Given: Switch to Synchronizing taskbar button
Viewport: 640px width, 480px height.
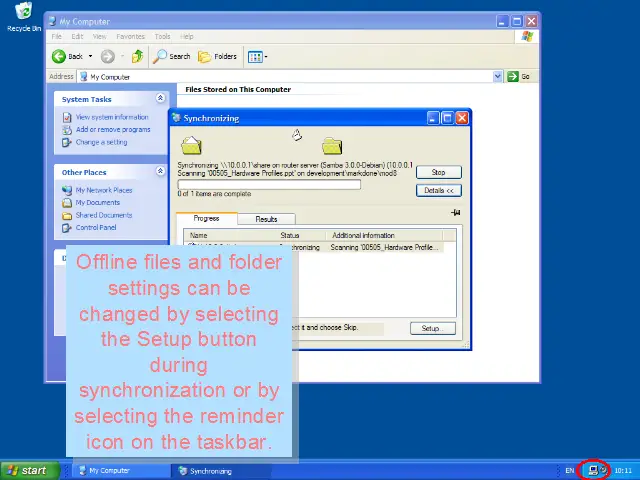Looking at the screenshot, I should (221, 471).
